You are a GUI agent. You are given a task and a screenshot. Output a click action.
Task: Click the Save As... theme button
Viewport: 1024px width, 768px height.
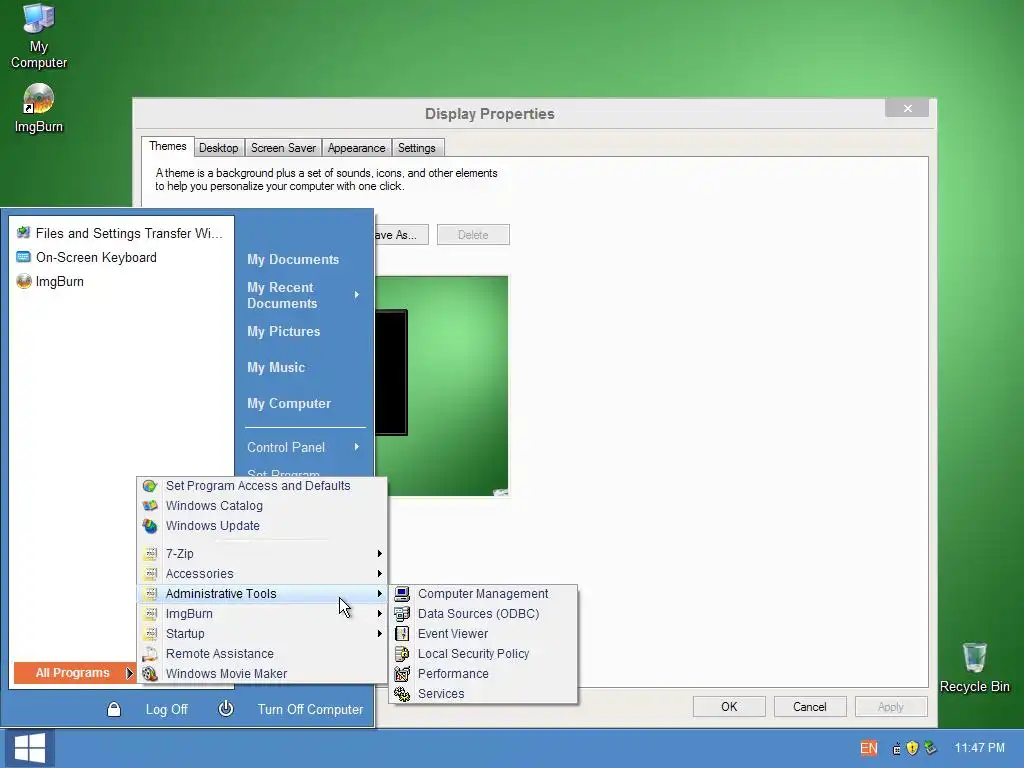pyautogui.click(x=401, y=235)
